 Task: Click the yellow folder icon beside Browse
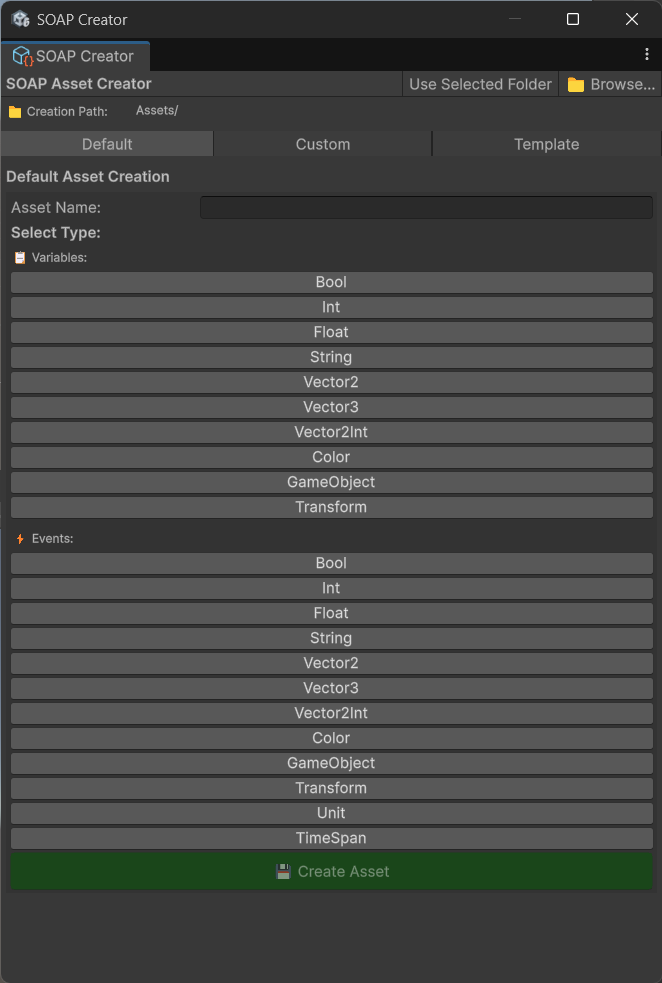[574, 84]
